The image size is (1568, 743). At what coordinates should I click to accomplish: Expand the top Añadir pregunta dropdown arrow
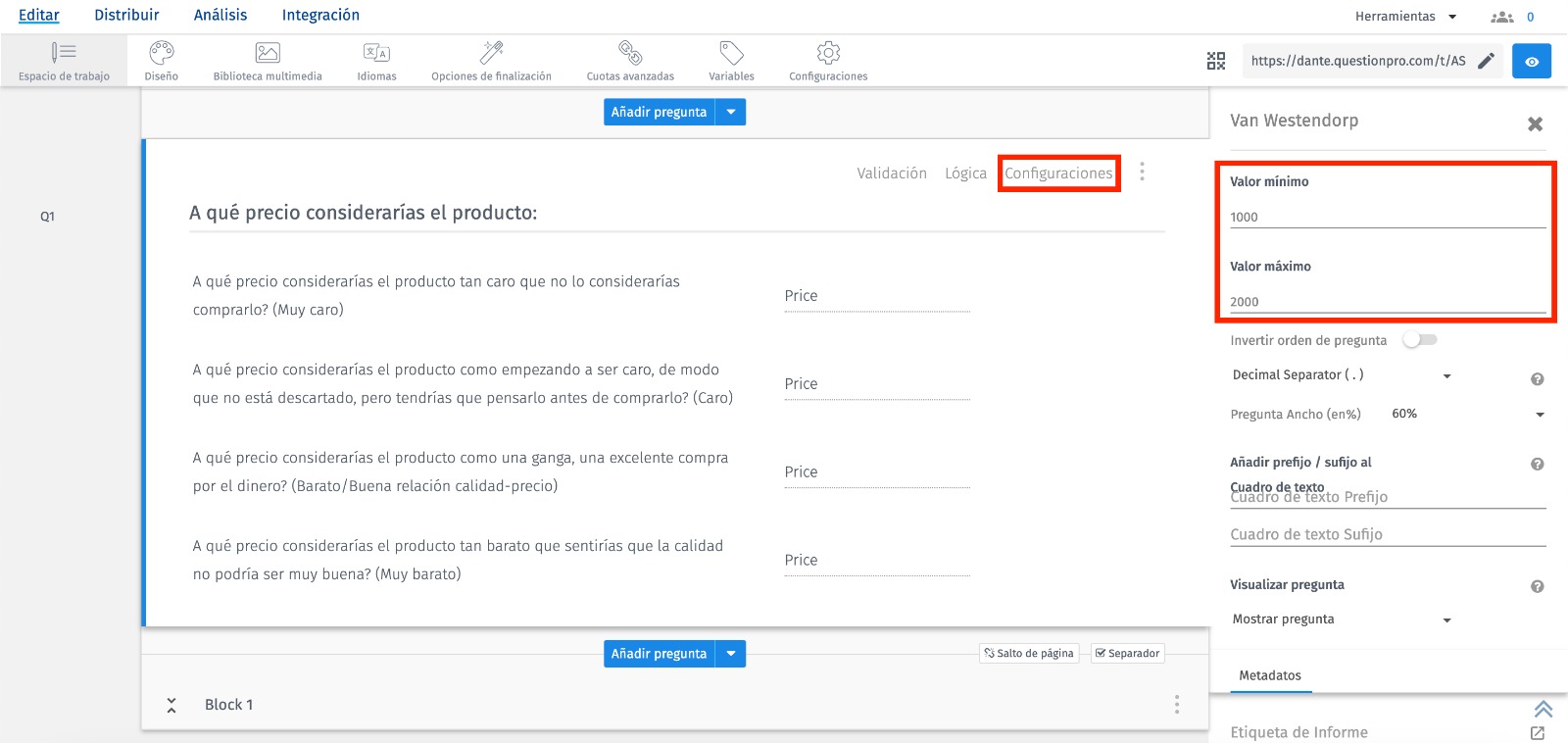point(731,113)
